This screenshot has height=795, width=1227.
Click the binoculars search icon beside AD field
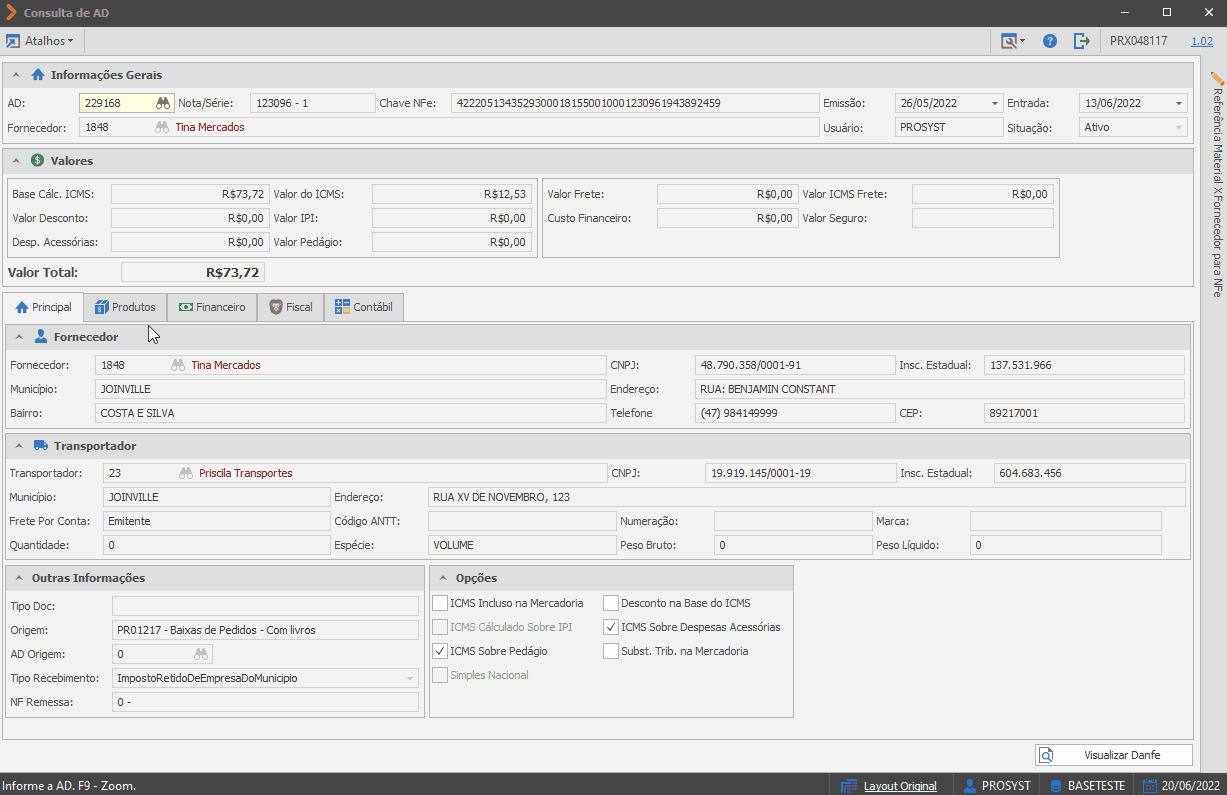pyautogui.click(x=163, y=103)
